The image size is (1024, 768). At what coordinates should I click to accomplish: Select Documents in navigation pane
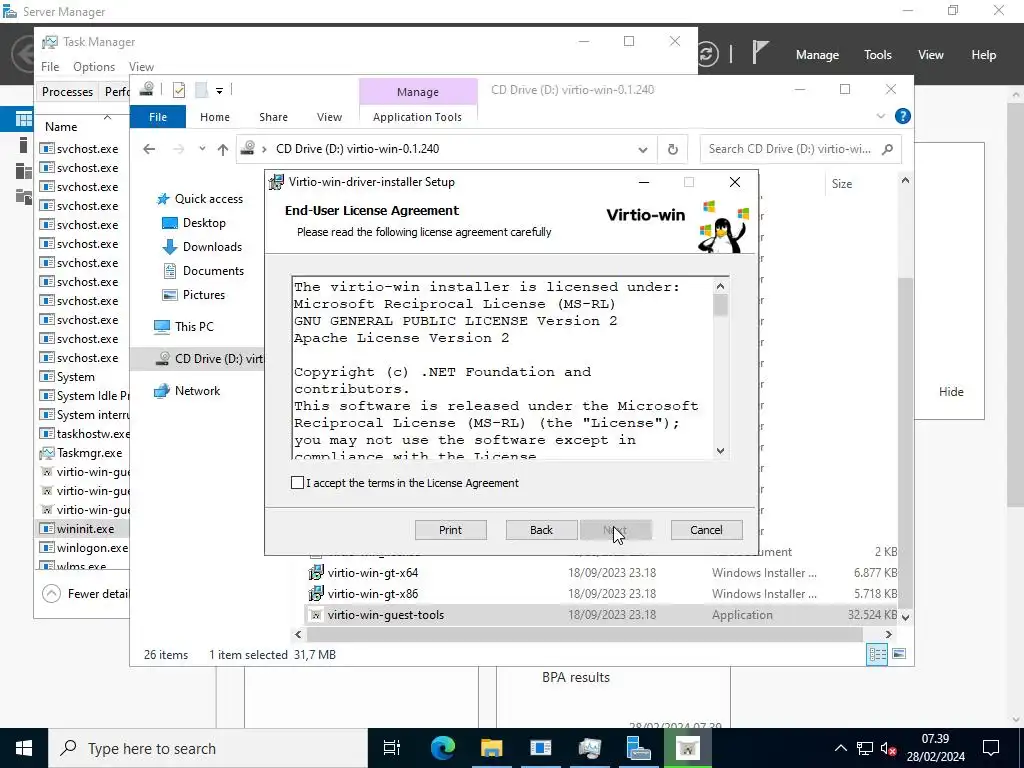202,270
